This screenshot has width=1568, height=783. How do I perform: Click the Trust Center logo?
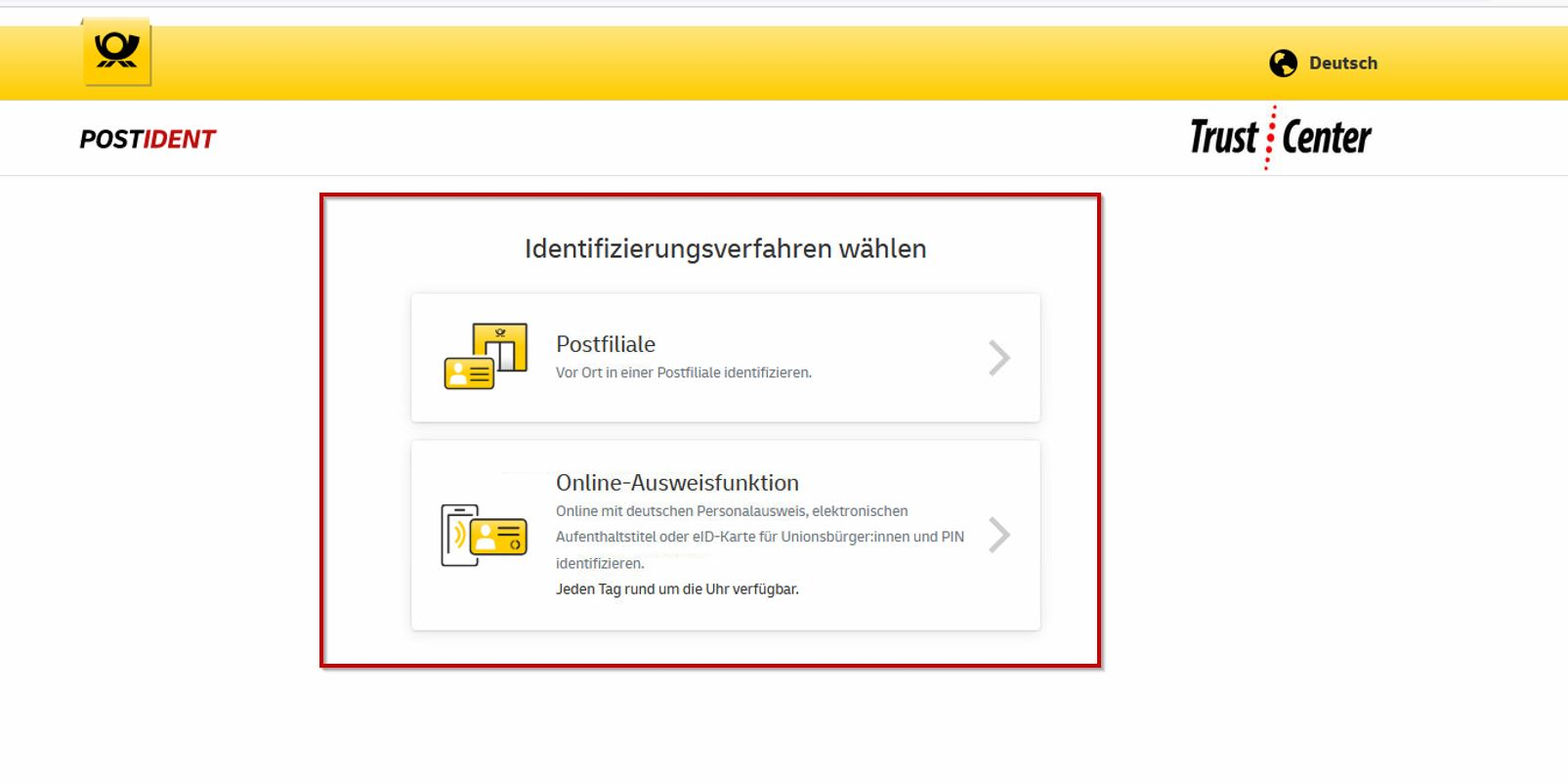pos(1280,138)
